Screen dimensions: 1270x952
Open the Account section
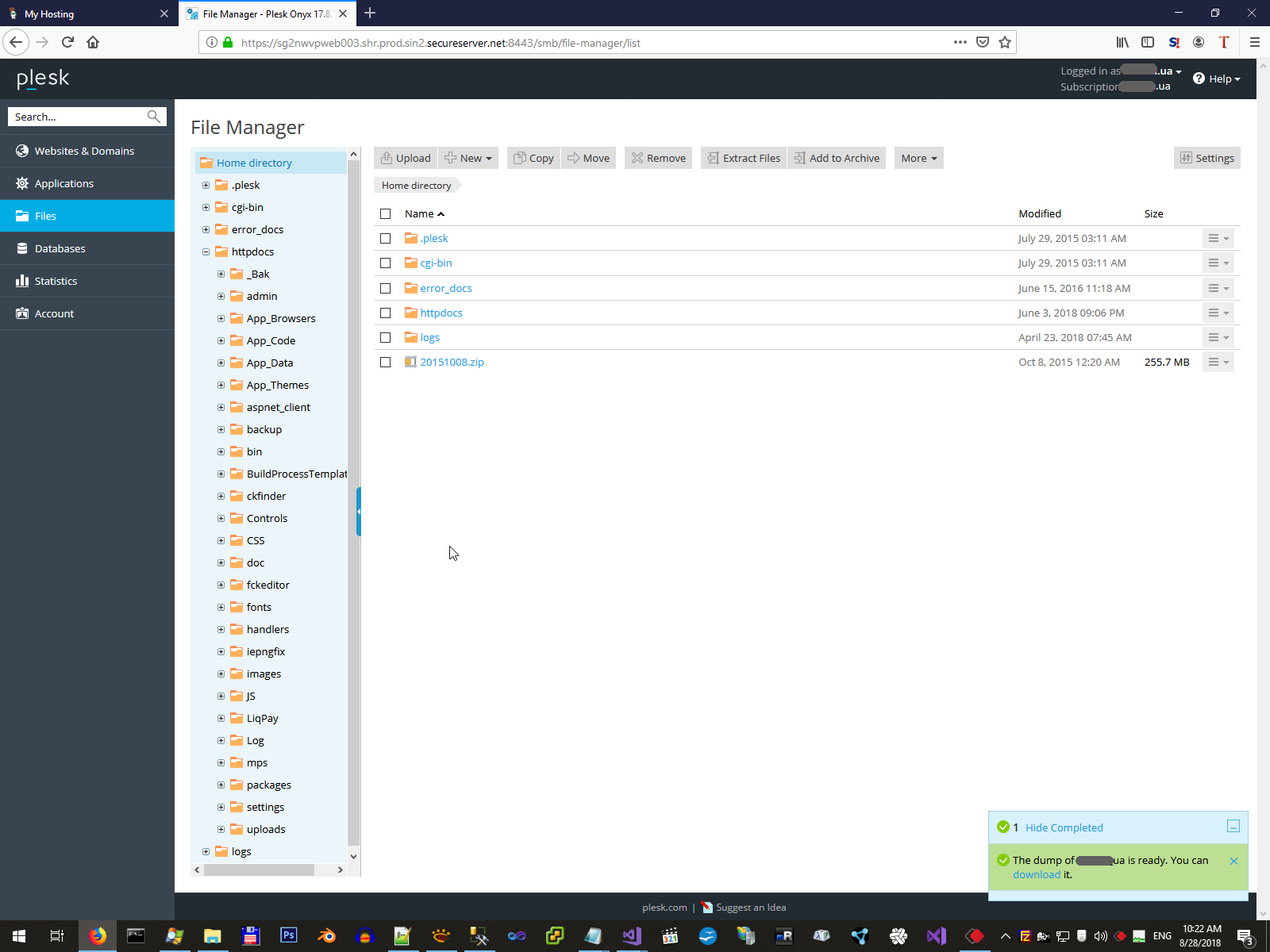click(x=87, y=313)
